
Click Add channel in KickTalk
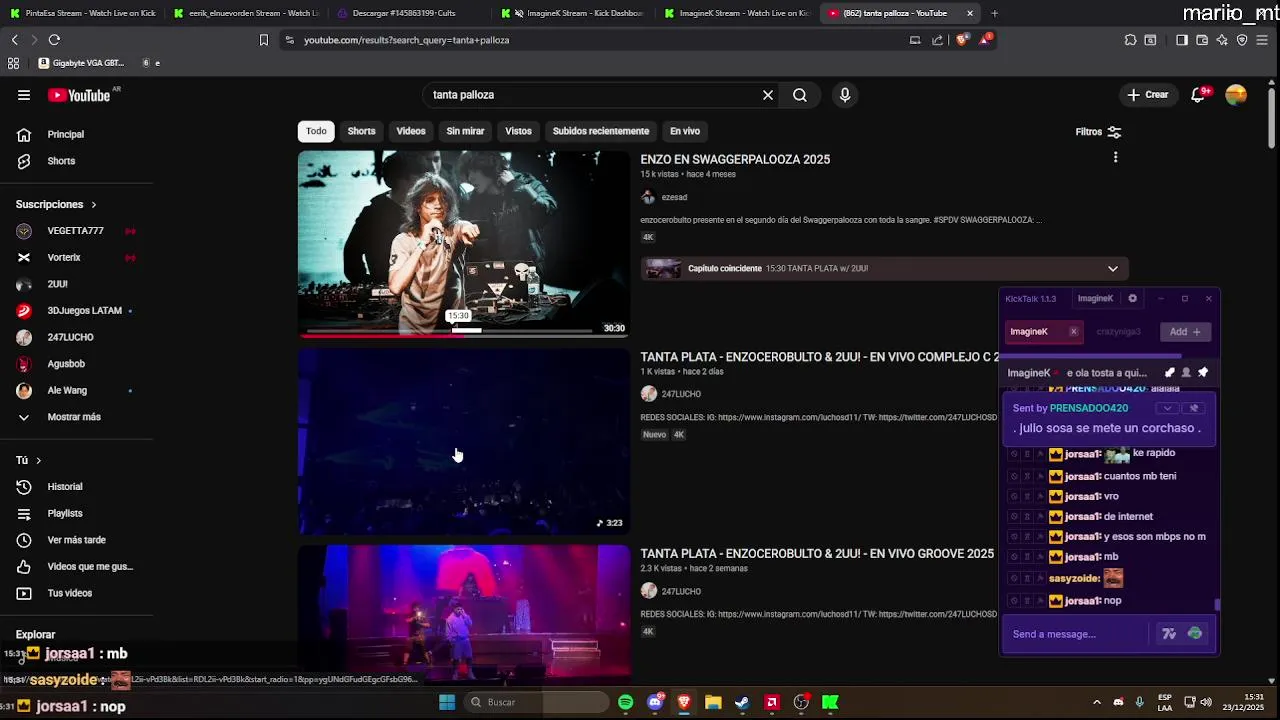1185,332
